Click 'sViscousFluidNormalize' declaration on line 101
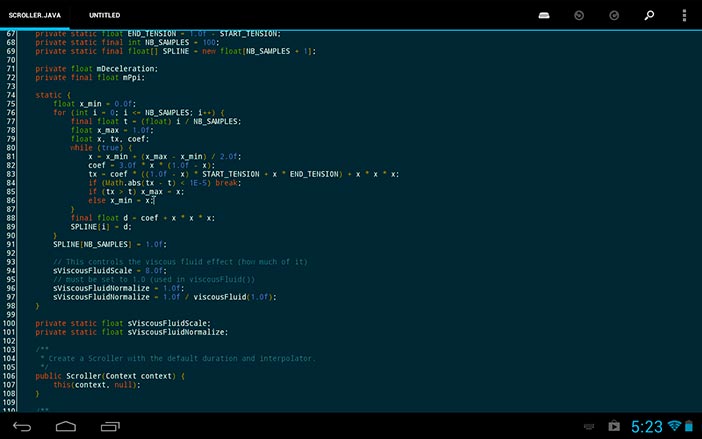 pos(176,332)
